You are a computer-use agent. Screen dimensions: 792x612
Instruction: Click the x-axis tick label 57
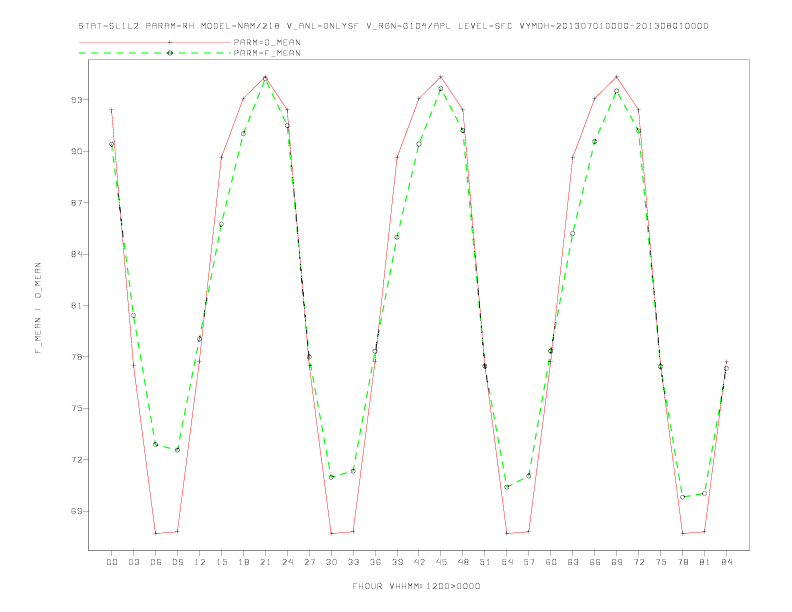[x=529, y=562]
